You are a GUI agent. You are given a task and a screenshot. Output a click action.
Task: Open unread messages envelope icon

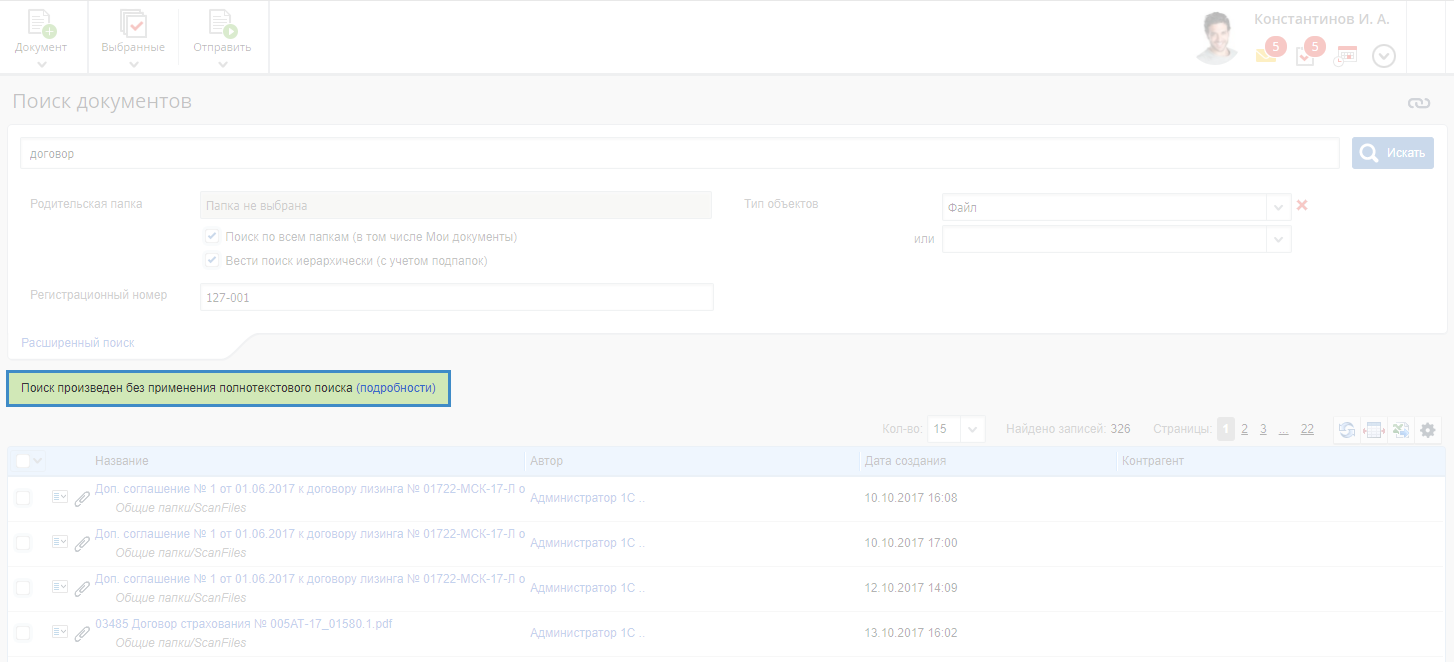click(x=1266, y=56)
